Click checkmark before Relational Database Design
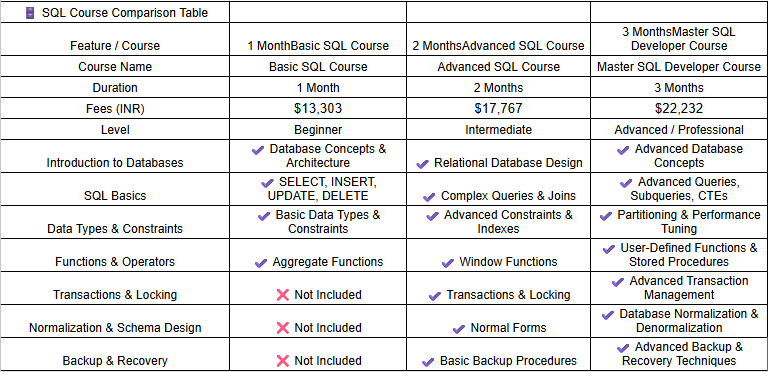 coord(422,163)
